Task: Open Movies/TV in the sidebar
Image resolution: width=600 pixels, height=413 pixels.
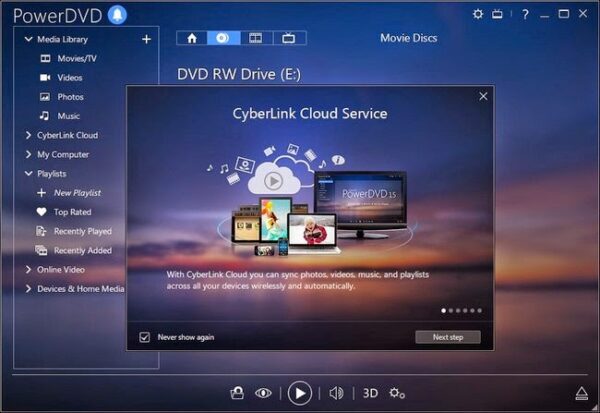Action: pyautogui.click(x=68, y=59)
